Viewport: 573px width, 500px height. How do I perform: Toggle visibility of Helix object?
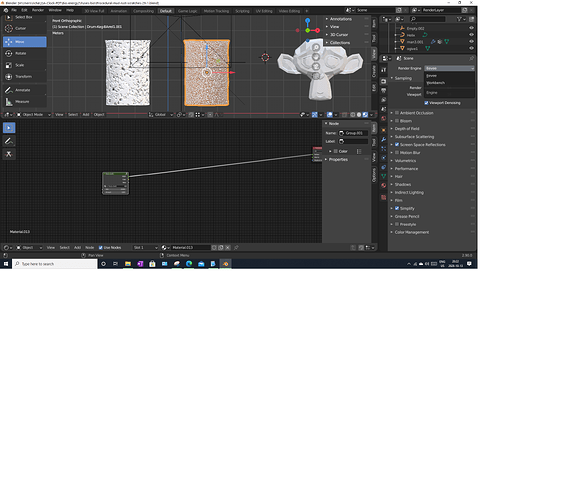click(x=471, y=35)
